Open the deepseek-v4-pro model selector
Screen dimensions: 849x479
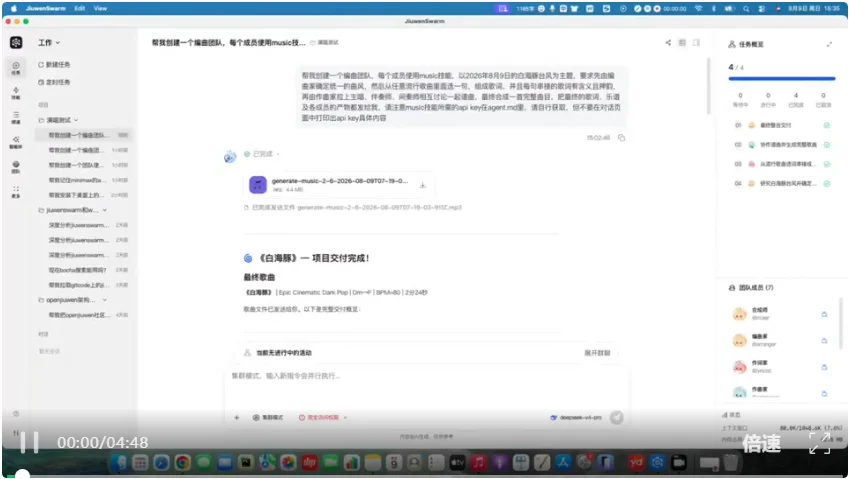tap(576, 417)
